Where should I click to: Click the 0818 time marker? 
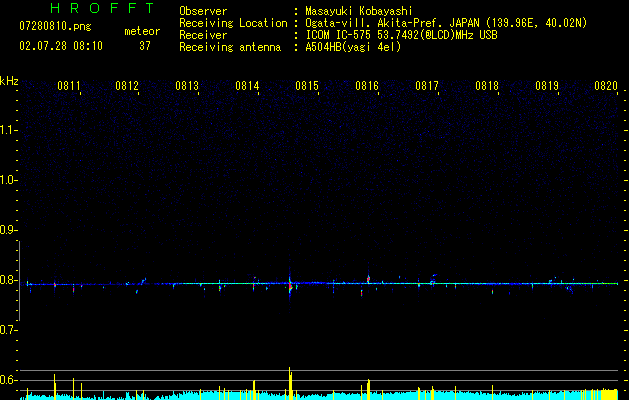coord(487,86)
